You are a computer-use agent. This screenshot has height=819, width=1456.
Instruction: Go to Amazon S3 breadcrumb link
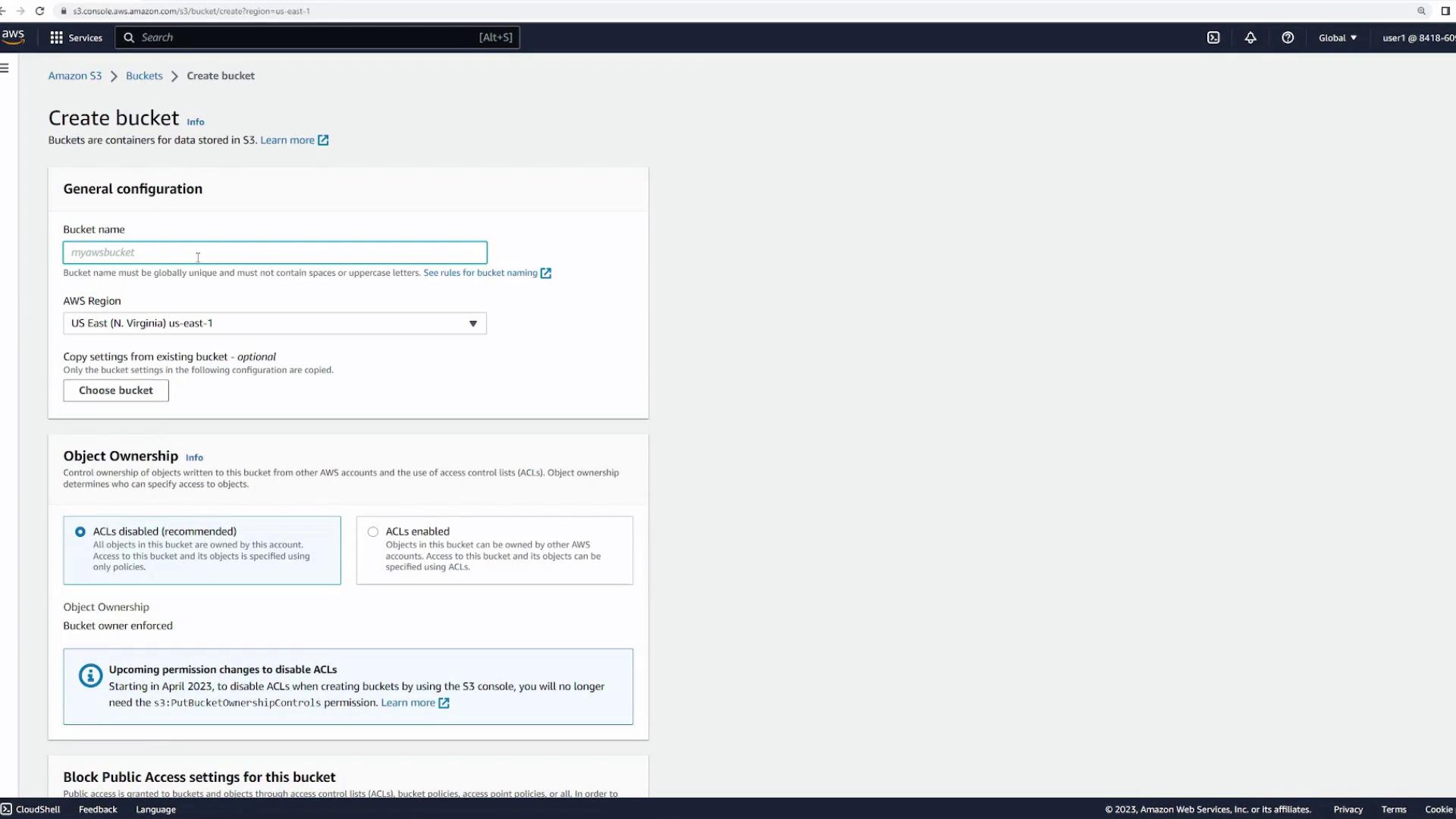pos(74,76)
